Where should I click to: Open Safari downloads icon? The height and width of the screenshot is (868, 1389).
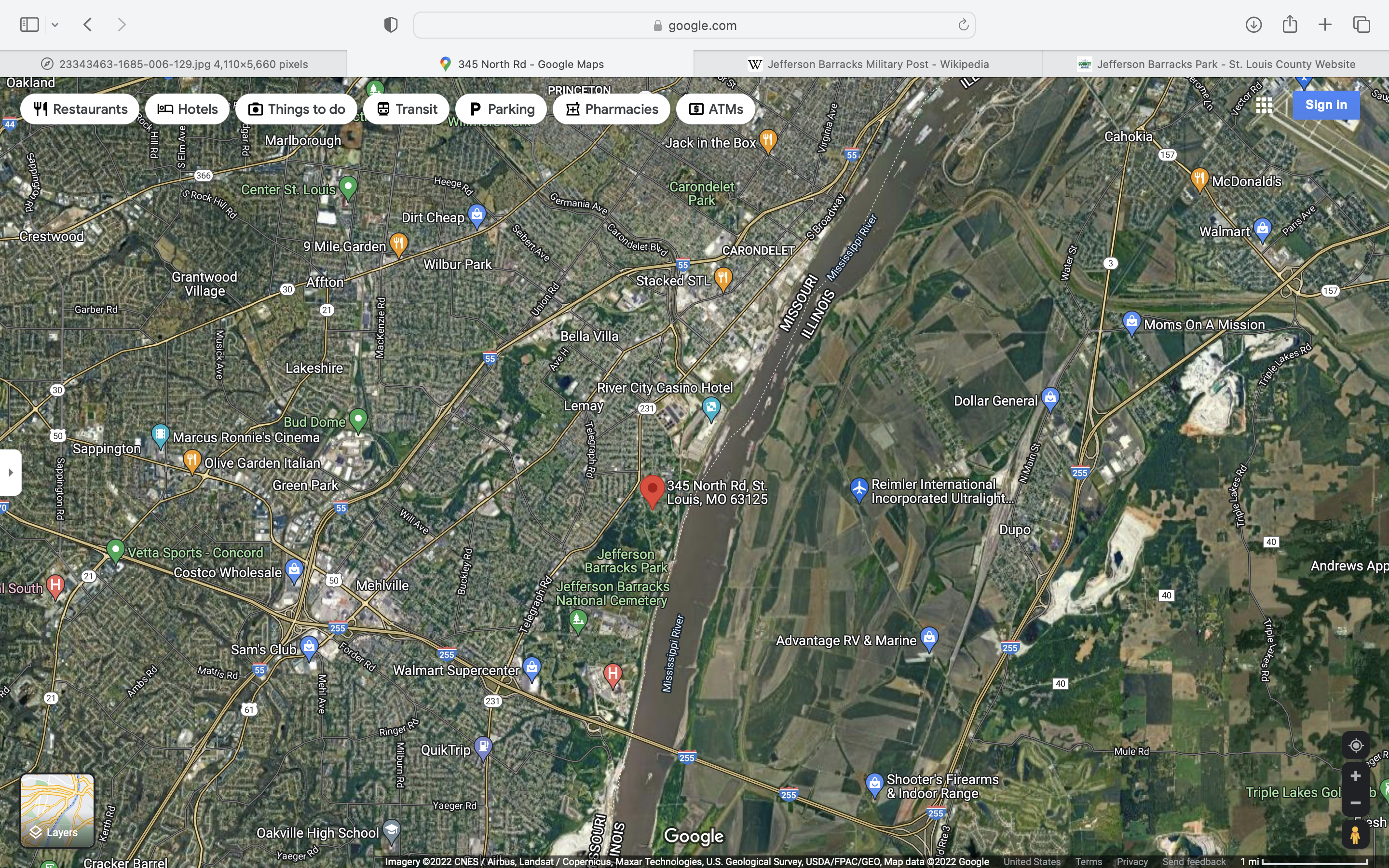(1253, 25)
